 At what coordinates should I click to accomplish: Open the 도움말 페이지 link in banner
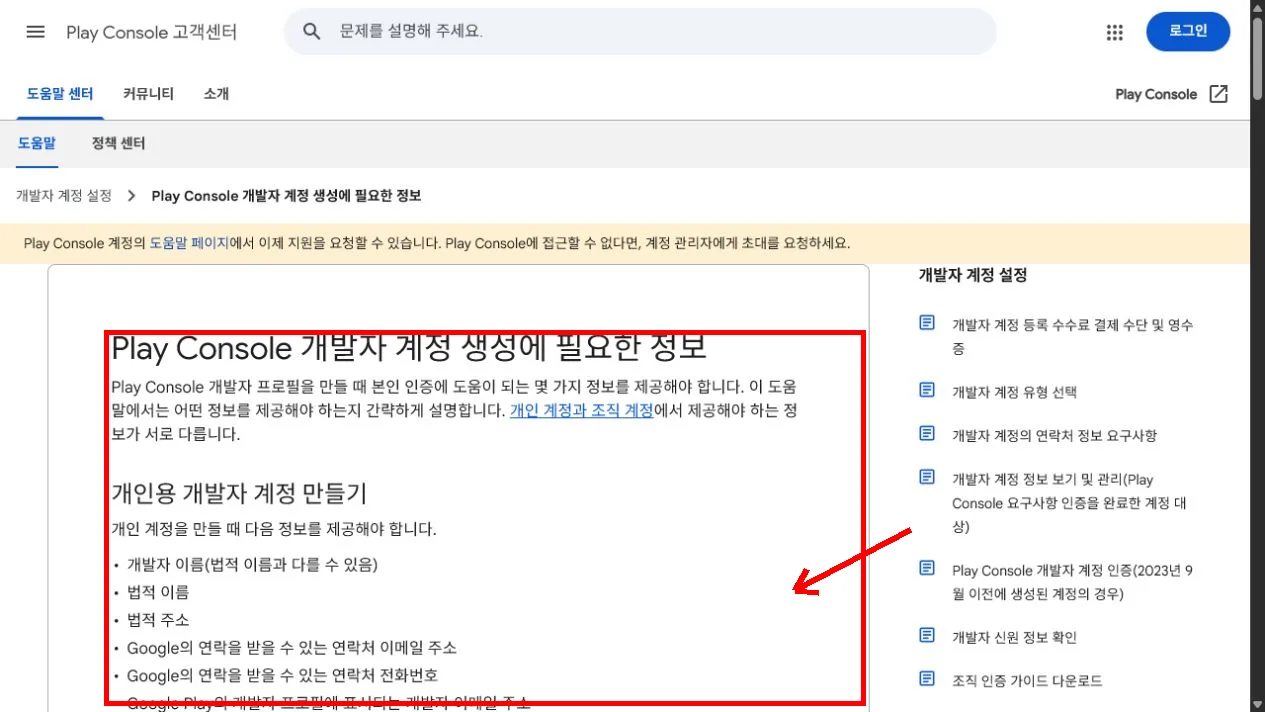pos(189,243)
